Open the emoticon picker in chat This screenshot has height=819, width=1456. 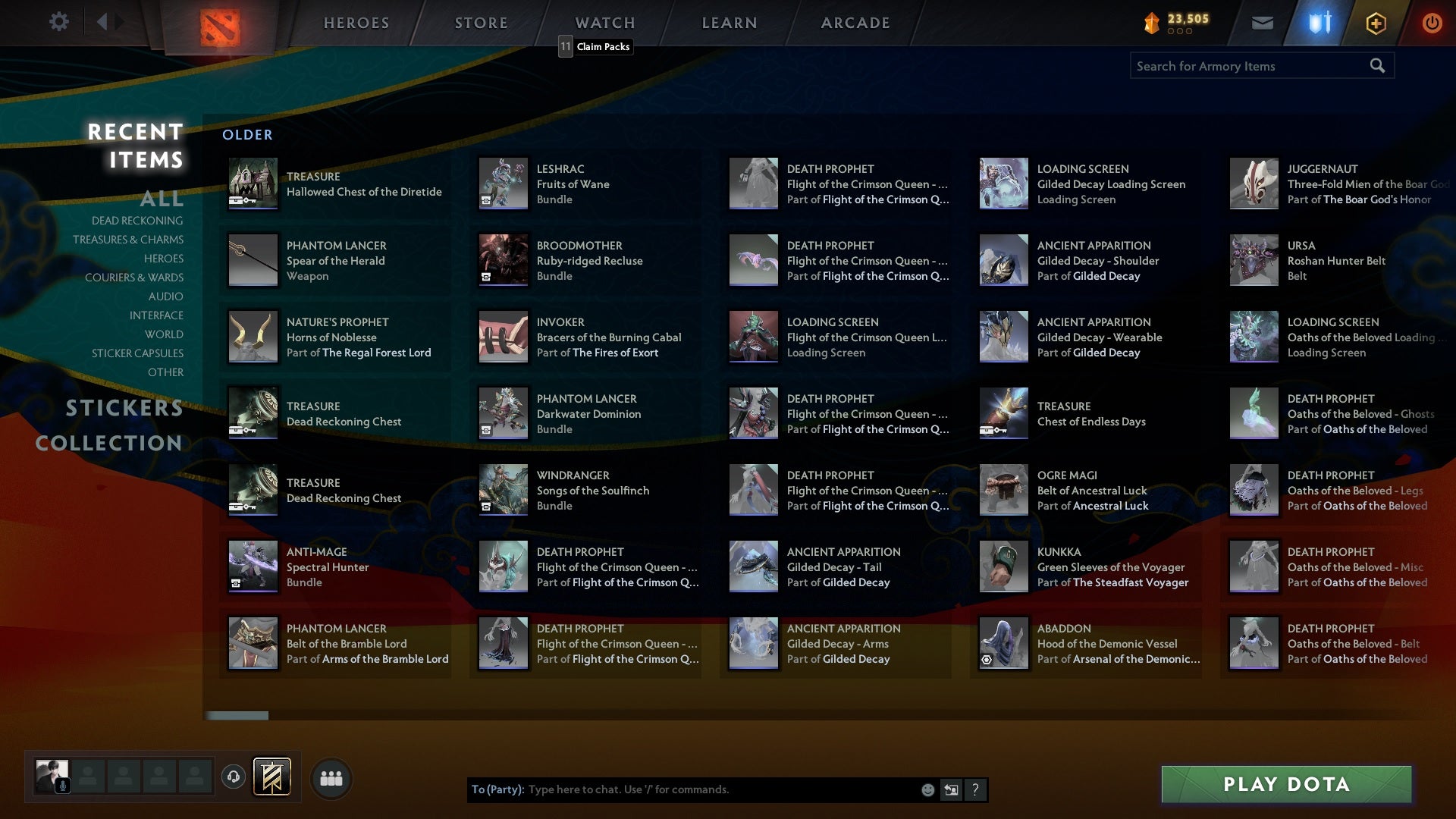tap(928, 789)
